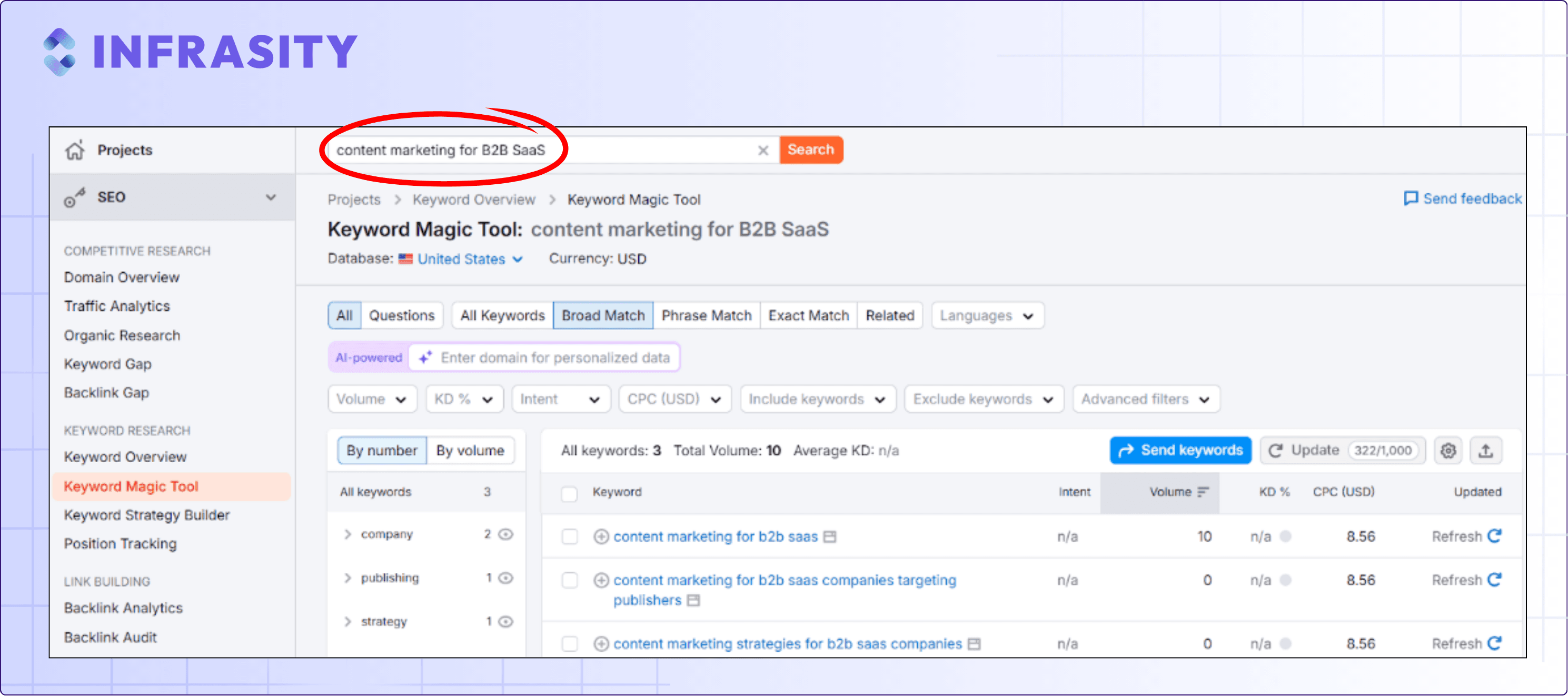Open the CPC (USD) filter dropdown
The width and height of the screenshot is (1568, 696).
674,400
